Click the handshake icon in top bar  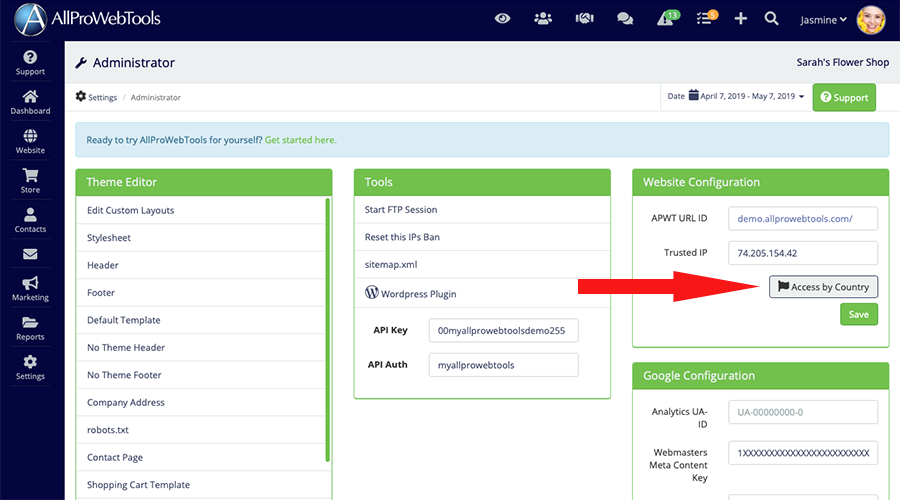pyautogui.click(x=584, y=19)
